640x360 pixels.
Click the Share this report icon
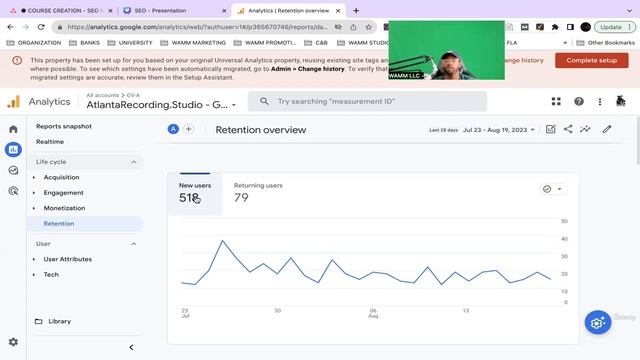coord(568,129)
